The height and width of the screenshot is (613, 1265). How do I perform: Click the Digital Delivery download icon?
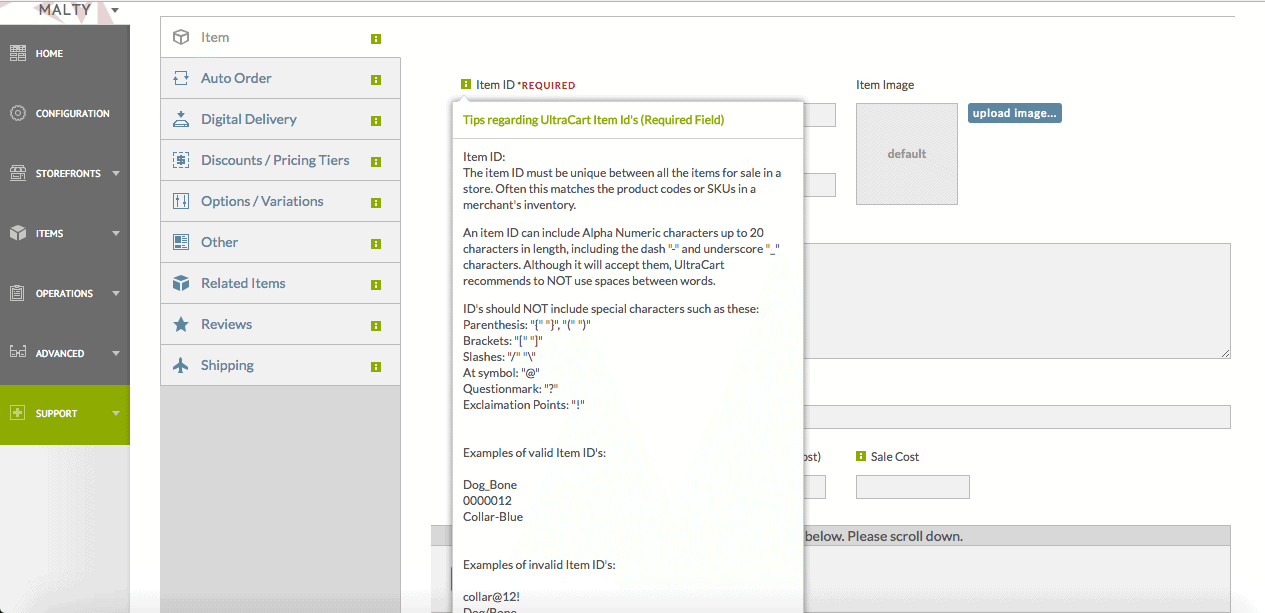click(181, 119)
